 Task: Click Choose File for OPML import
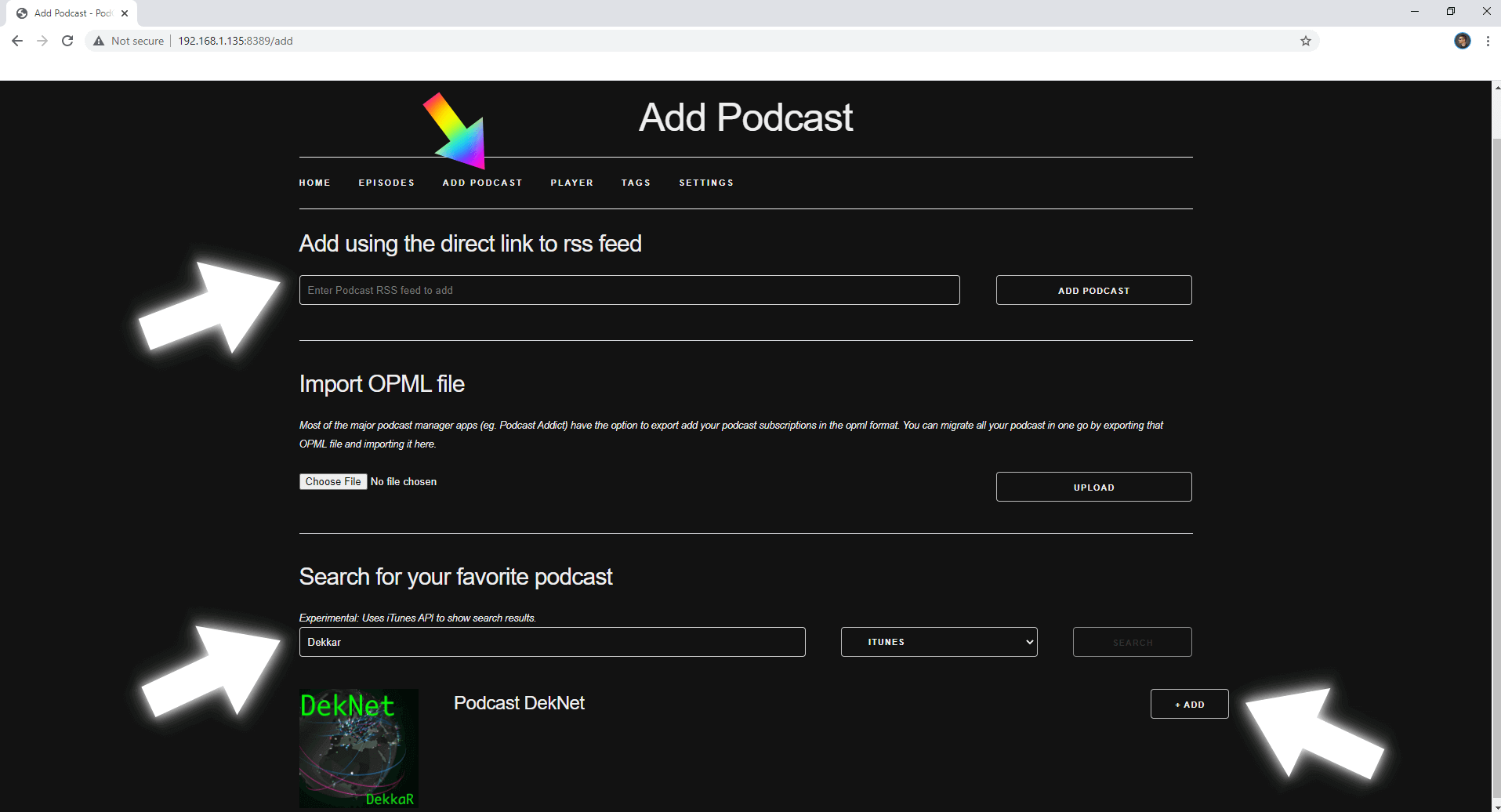click(333, 481)
